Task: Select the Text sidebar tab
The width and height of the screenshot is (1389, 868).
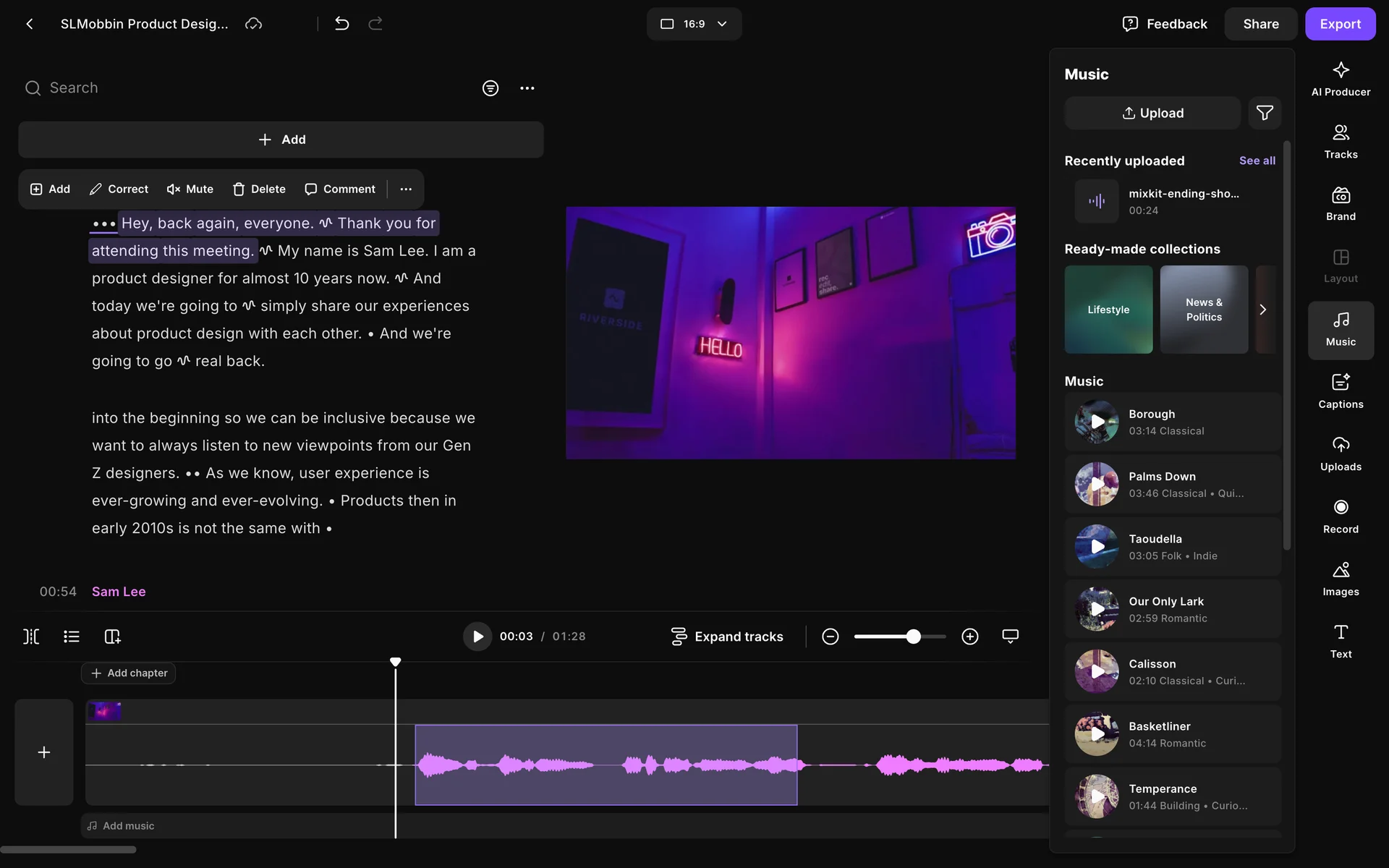Action: (1340, 642)
